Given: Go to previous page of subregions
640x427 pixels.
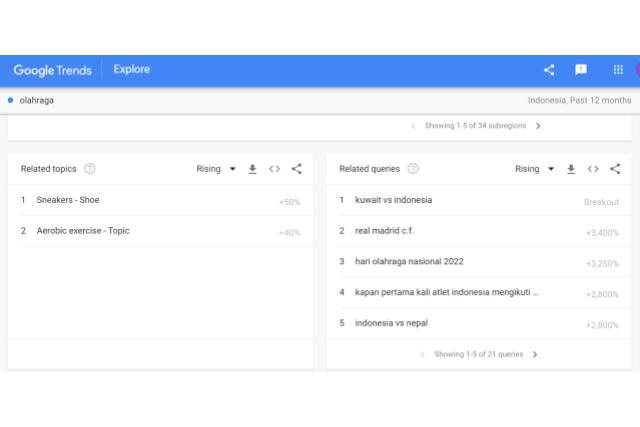Looking at the screenshot, I should click(413, 126).
